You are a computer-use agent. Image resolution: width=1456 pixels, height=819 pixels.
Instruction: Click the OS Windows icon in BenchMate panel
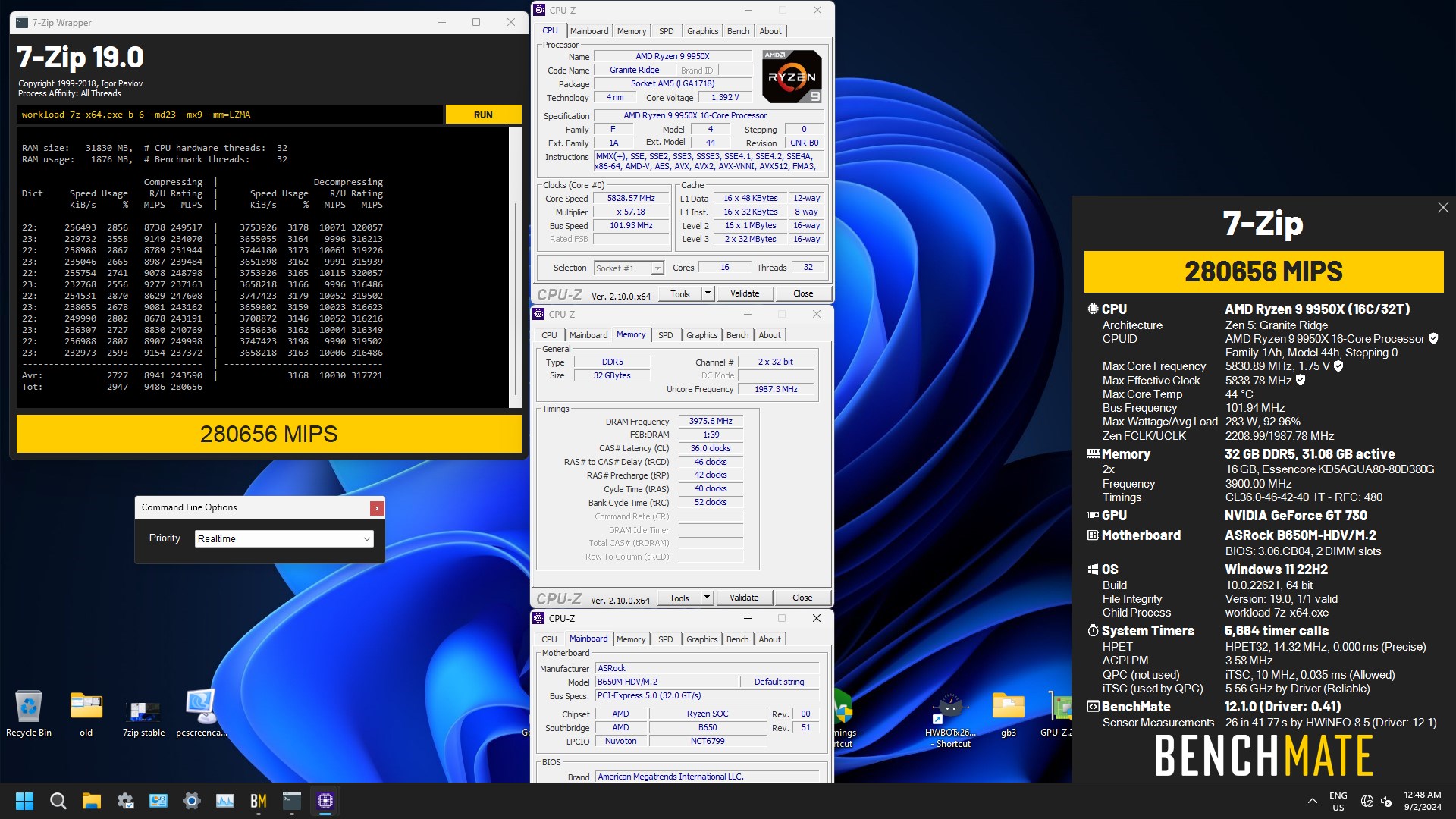coord(1093,569)
